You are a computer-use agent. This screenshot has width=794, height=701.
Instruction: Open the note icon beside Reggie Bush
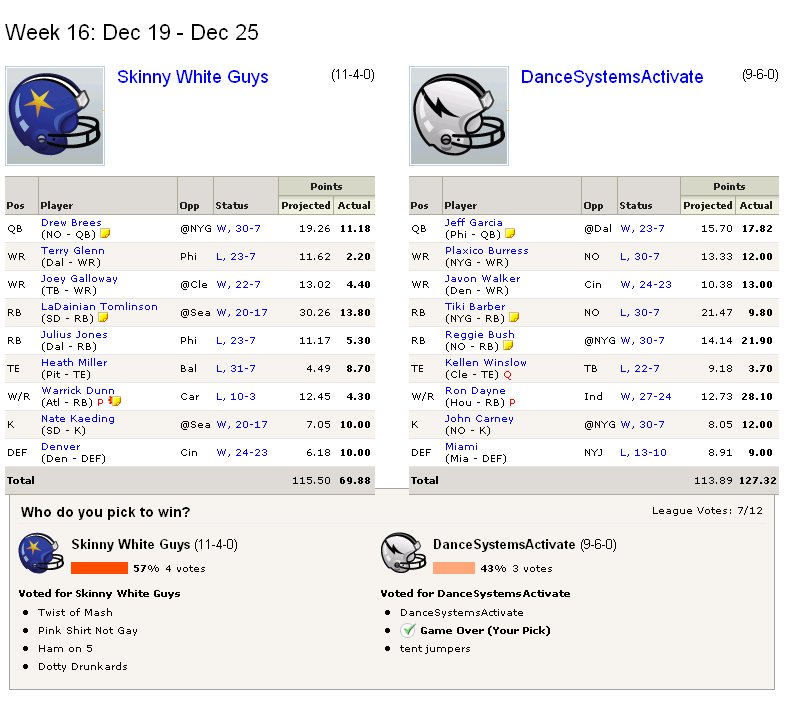coord(508,345)
